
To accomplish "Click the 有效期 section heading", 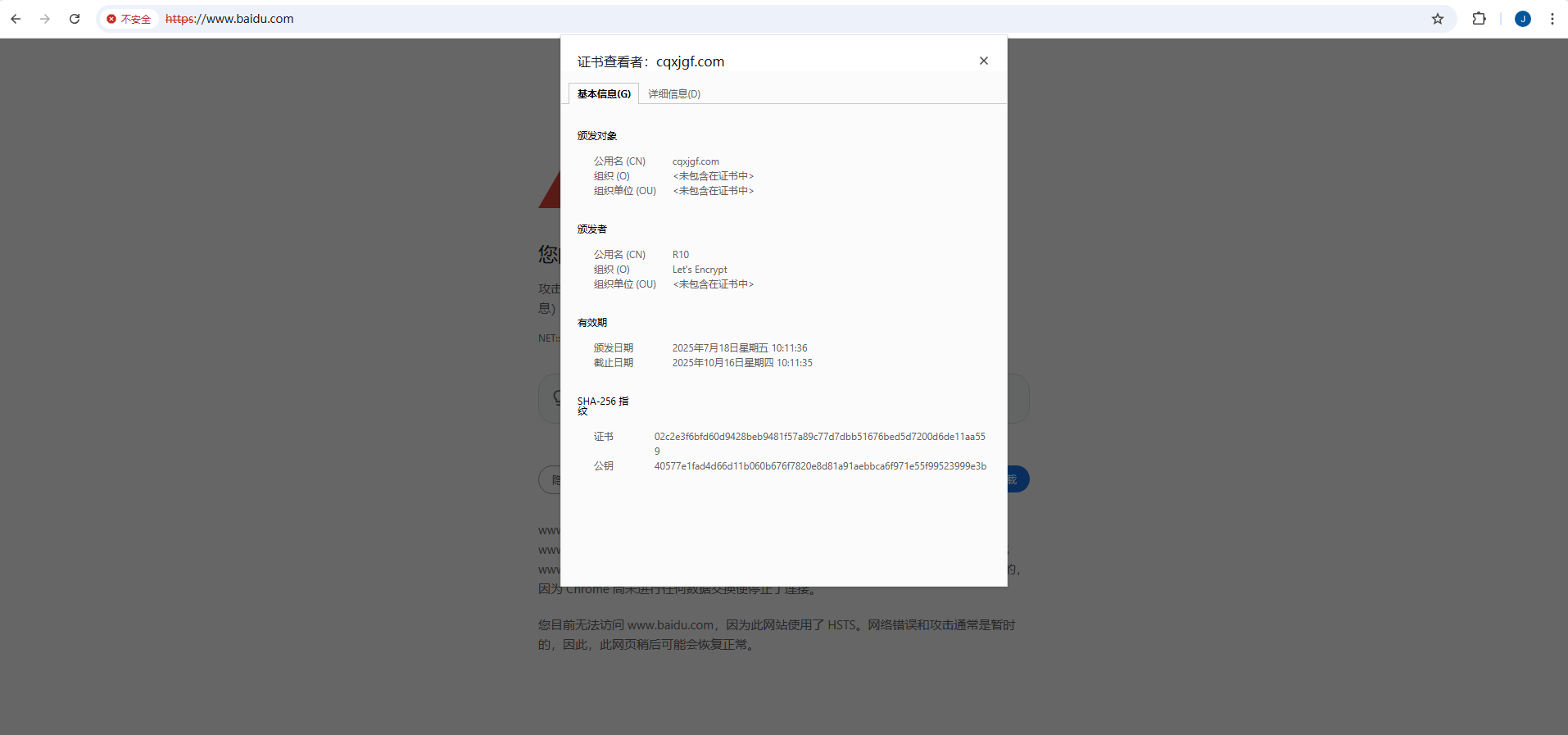I will click(x=592, y=323).
